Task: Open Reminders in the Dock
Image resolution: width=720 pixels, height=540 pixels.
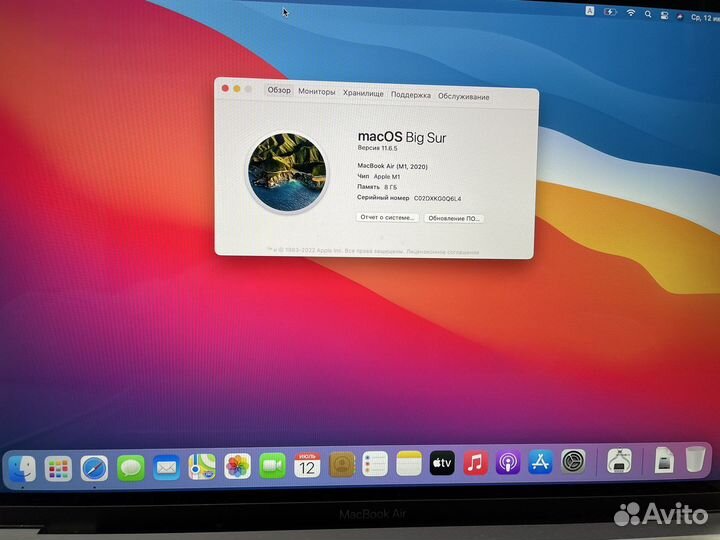Action: [375, 464]
